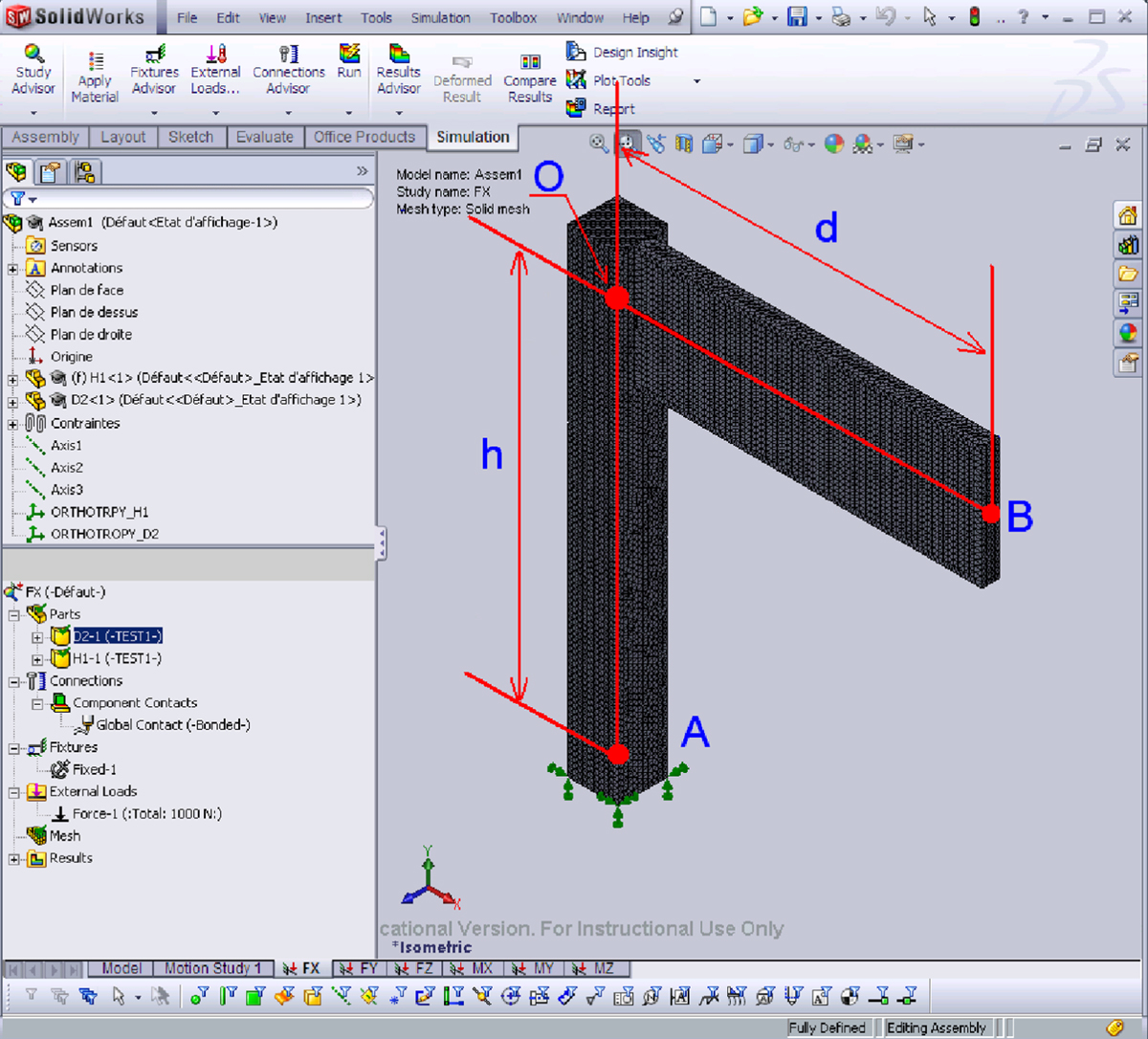Select Plan de face plane
Screen dimensions: 1148x1039
[75, 290]
